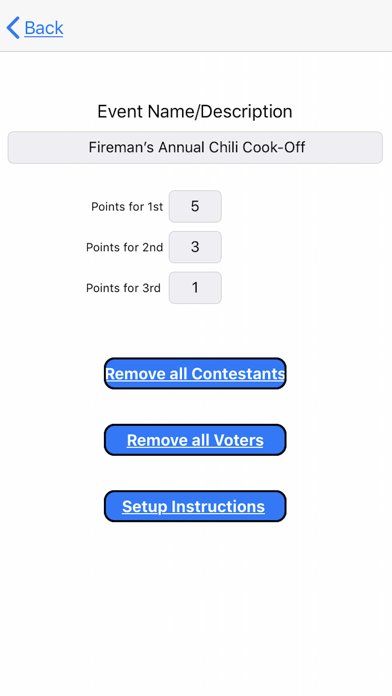
Task: Edit the Fireman's Annual Chili Cook-Off field
Action: pos(195,147)
